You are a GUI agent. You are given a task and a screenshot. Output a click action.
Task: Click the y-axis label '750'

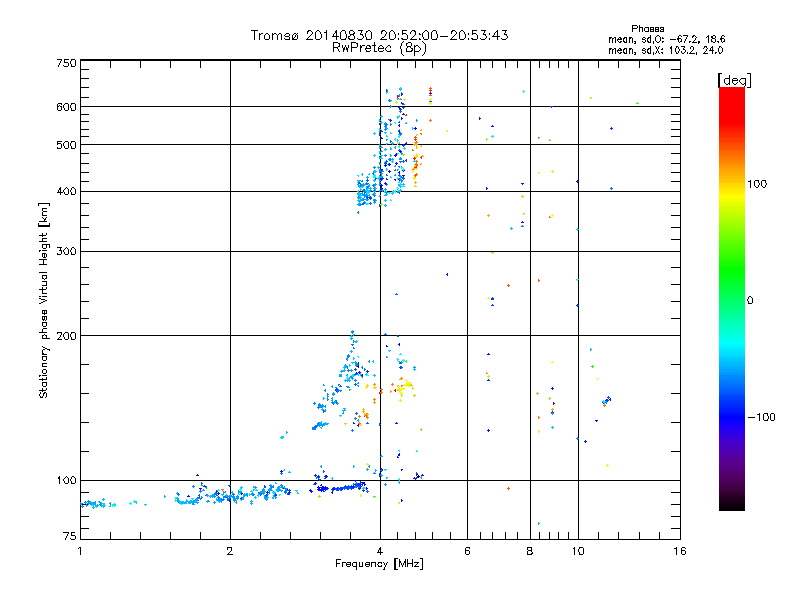point(66,63)
